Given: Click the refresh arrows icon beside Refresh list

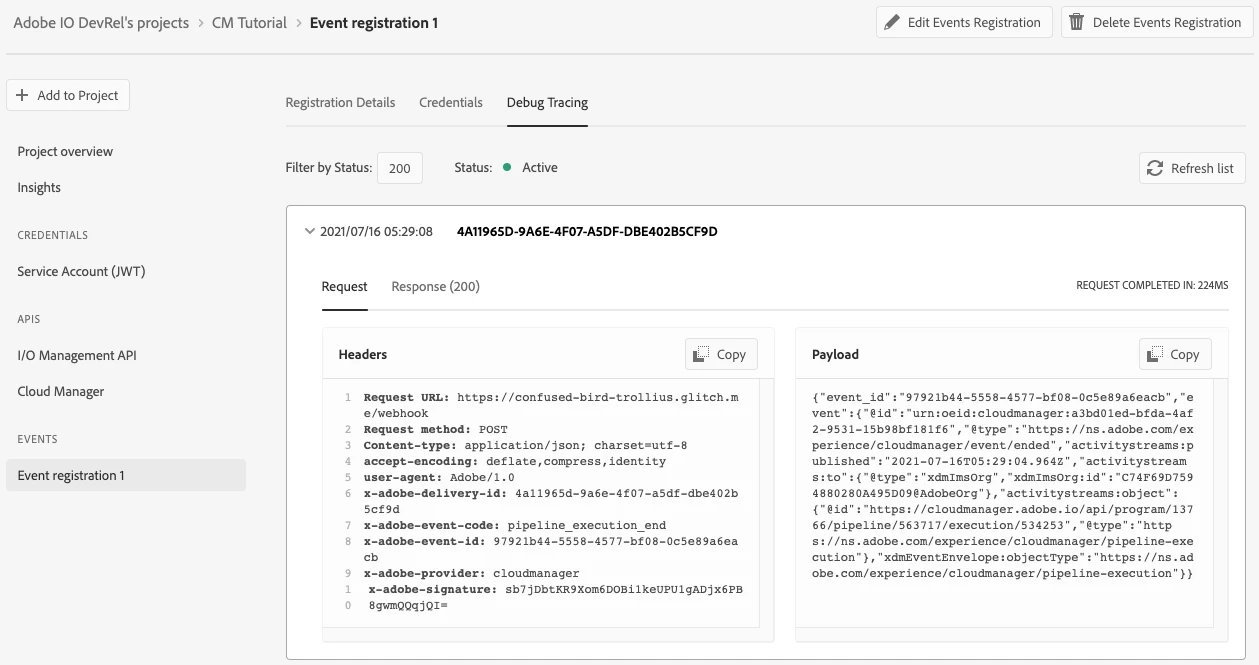Looking at the screenshot, I should point(1155,168).
